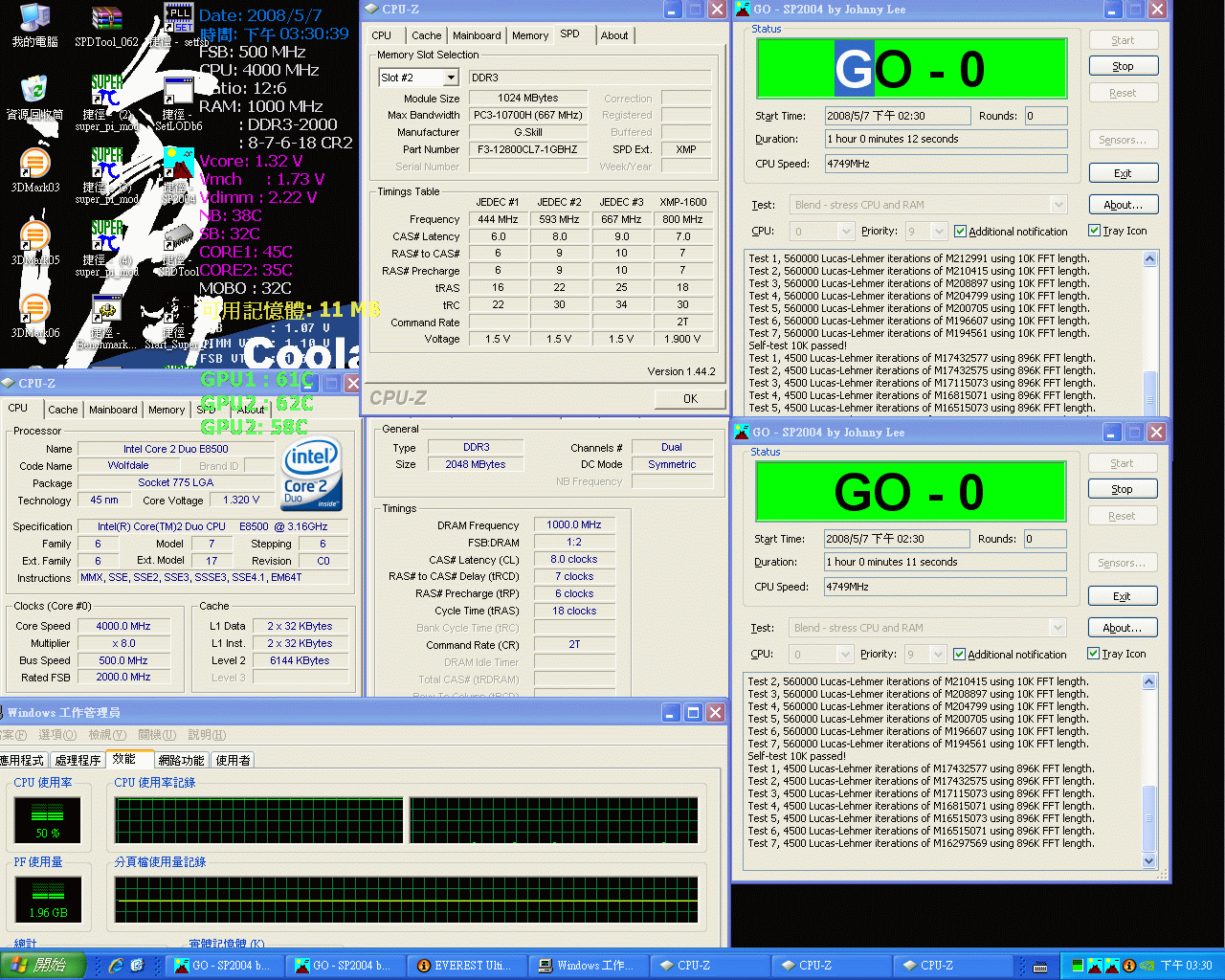
Task: Click Exit in lower SP2004 window
Action: tap(1123, 596)
